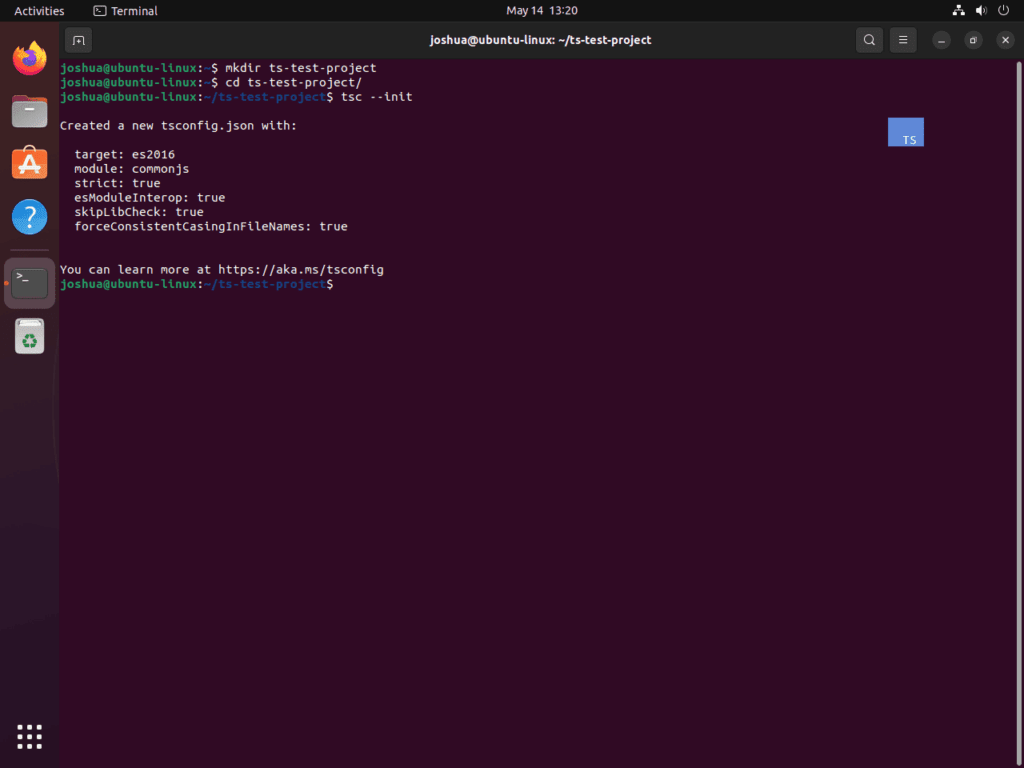Screen dimensions: 1024x768
Task: Click the volume icon in the top bar
Action: click(980, 10)
